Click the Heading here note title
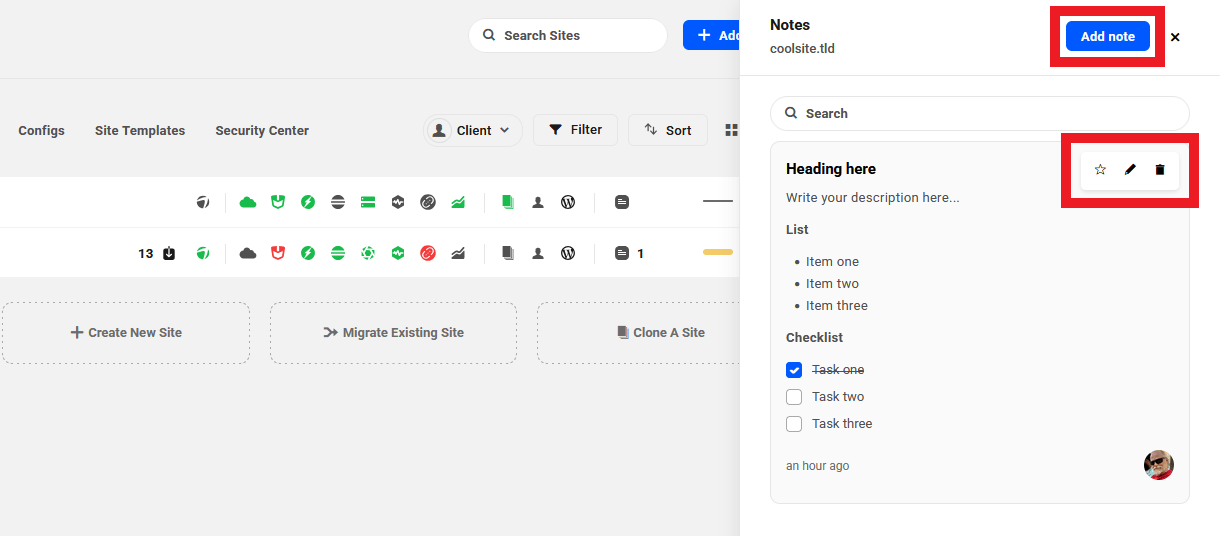Screen dimensions: 1220x536 831,169
